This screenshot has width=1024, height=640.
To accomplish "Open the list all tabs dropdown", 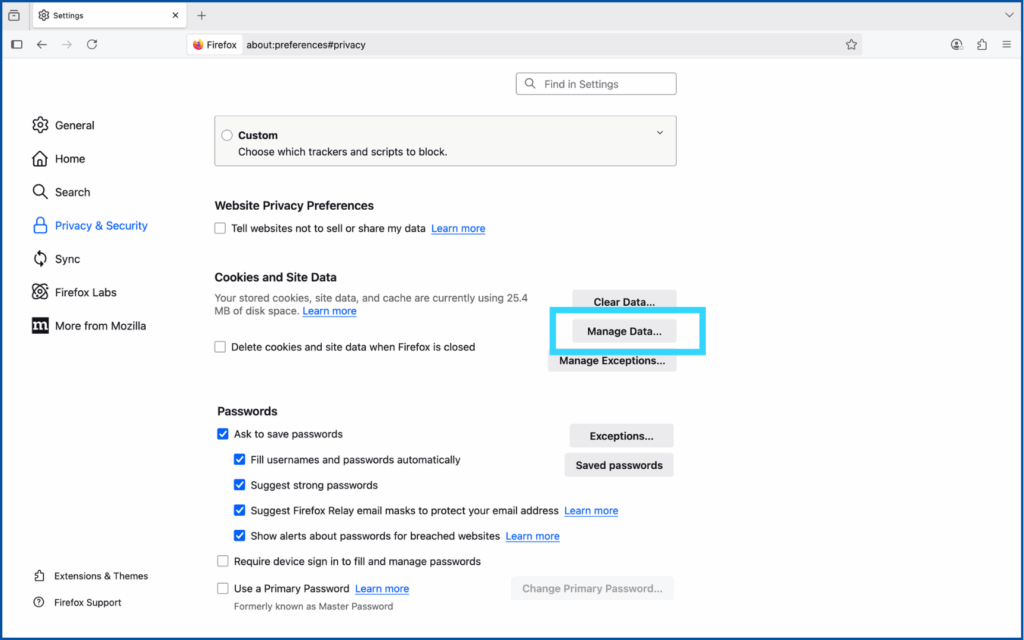I will tap(1008, 16).
